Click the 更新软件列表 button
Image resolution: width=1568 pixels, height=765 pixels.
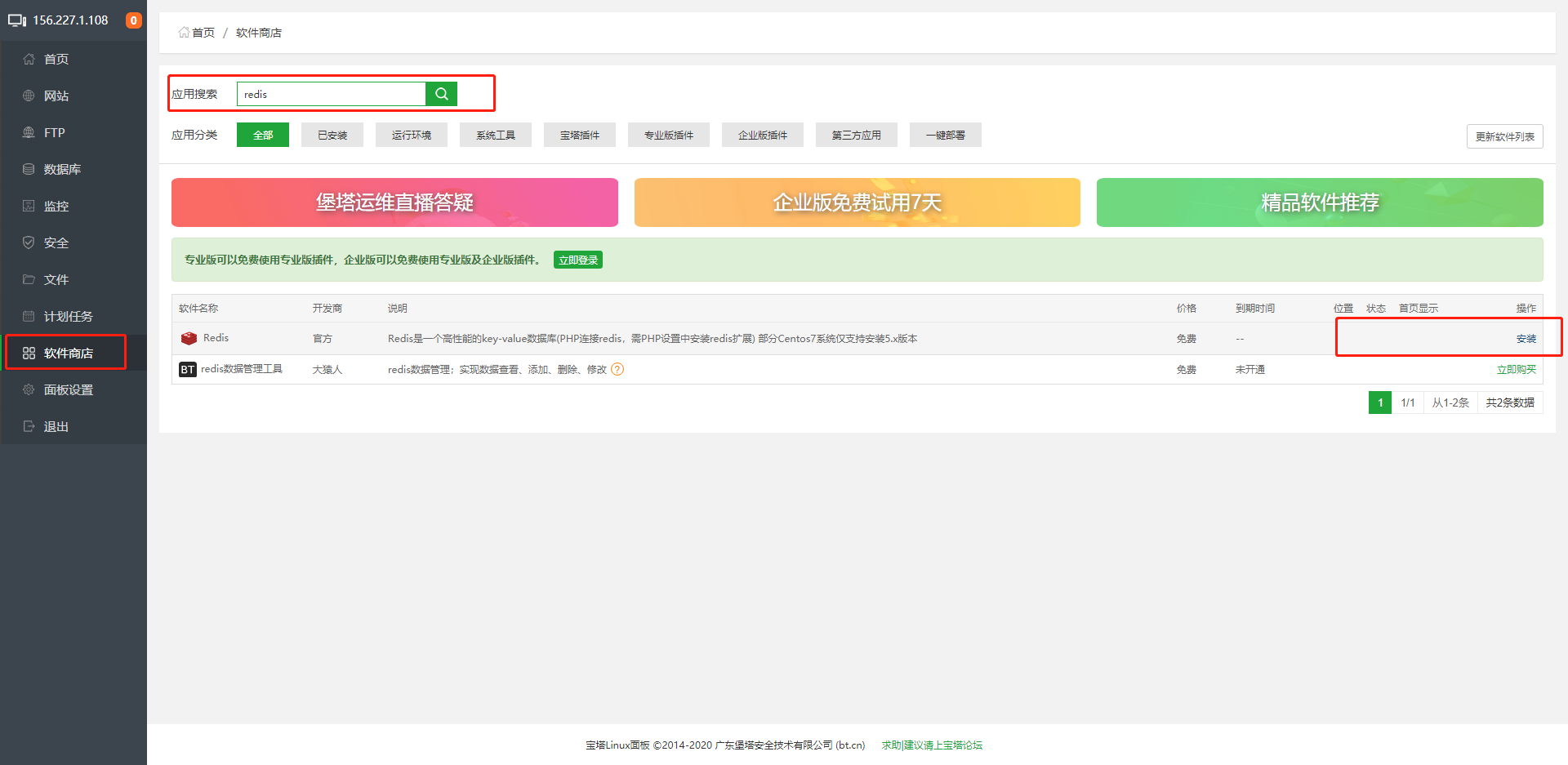1505,136
